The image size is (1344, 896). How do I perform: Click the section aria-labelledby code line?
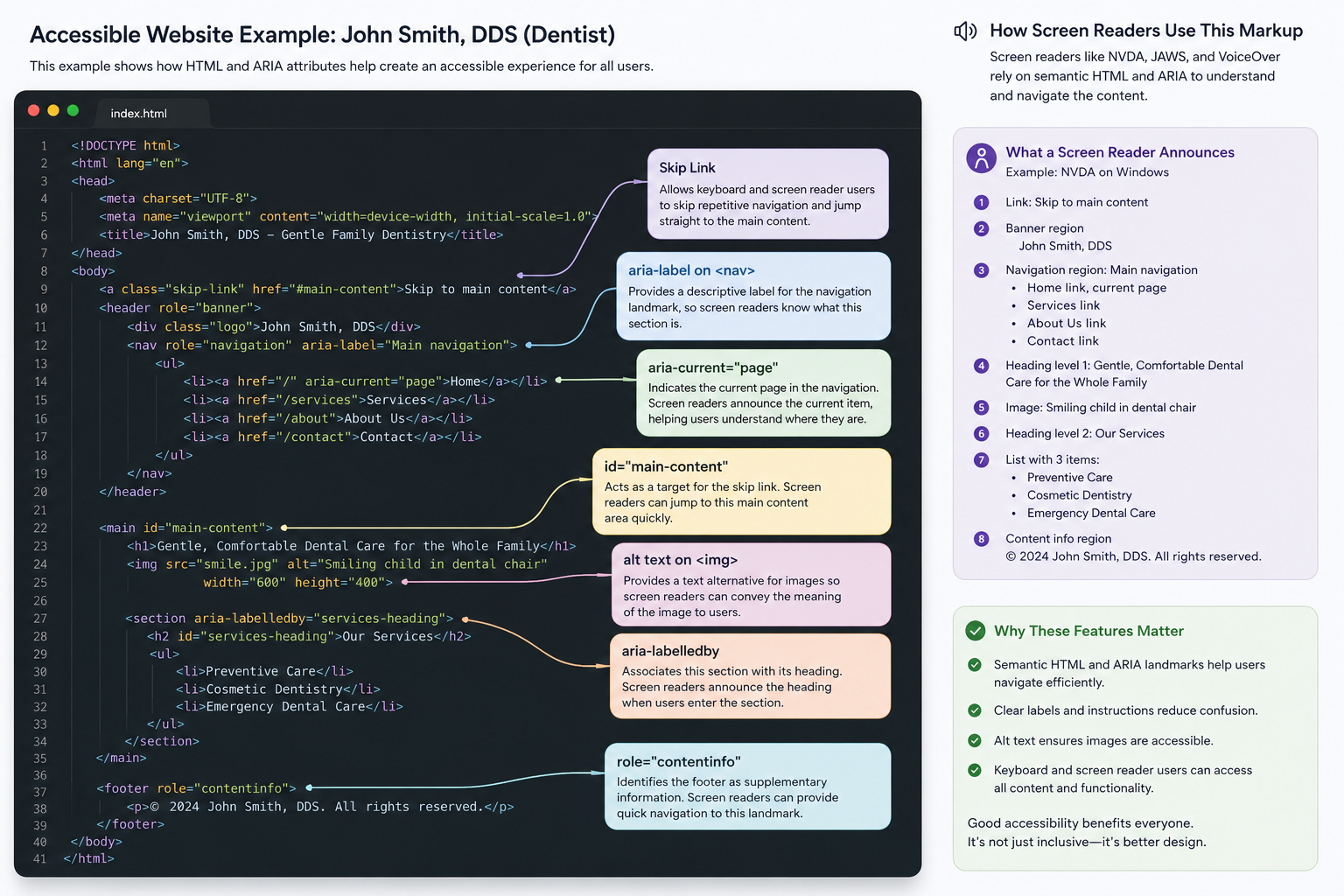[x=290, y=619]
